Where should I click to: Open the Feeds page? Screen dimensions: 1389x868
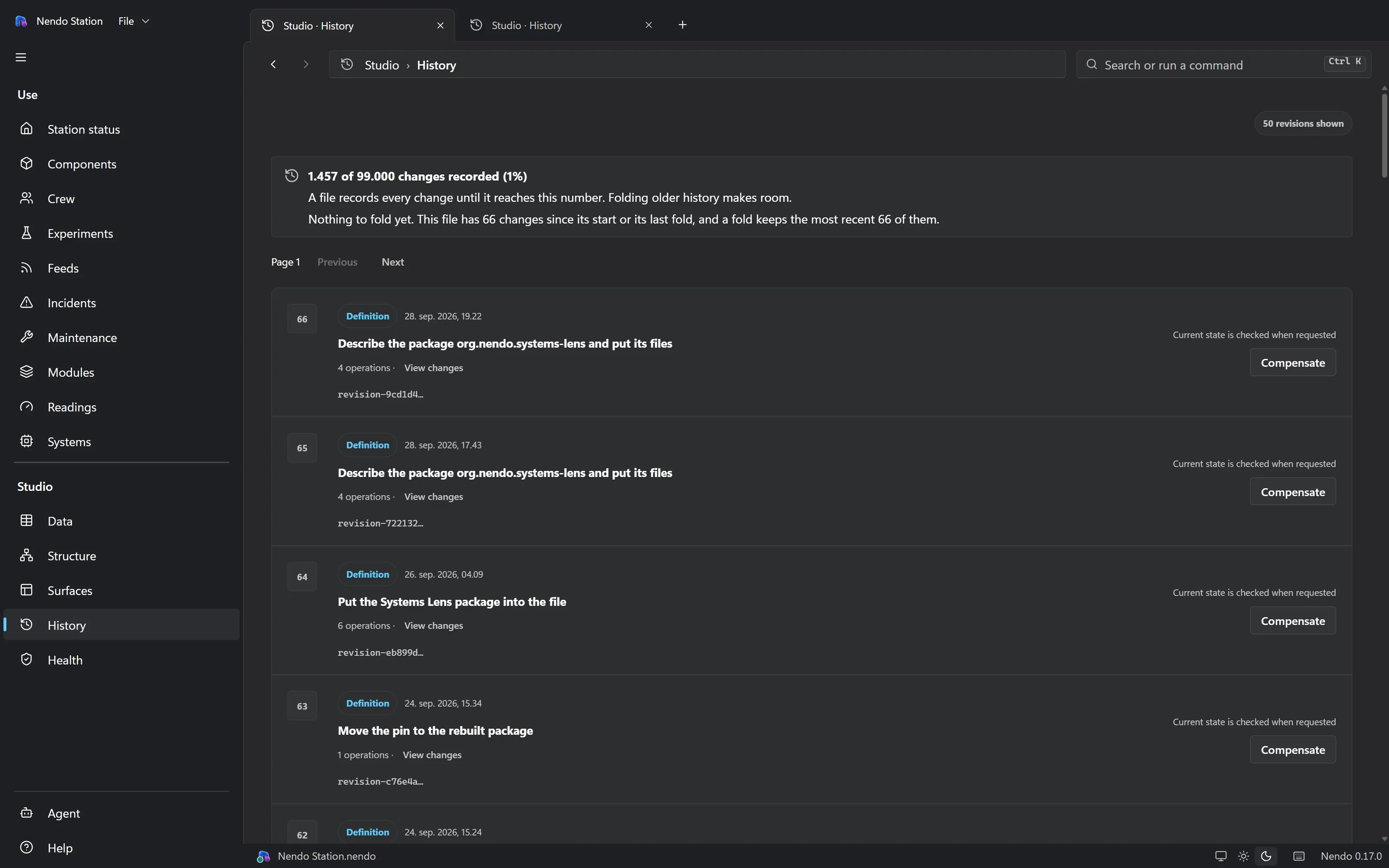point(121,268)
